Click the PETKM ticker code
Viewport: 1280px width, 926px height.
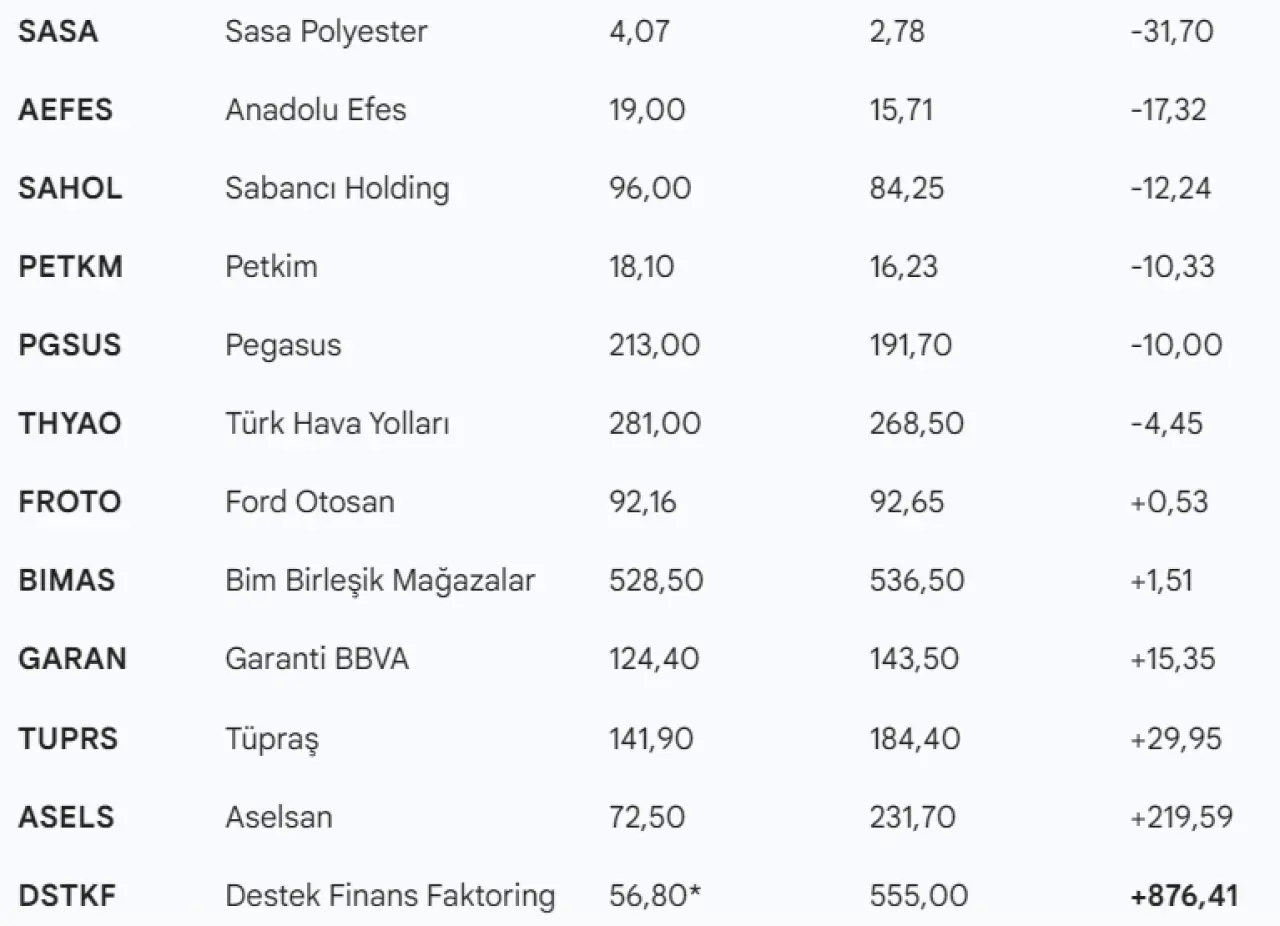coord(70,267)
